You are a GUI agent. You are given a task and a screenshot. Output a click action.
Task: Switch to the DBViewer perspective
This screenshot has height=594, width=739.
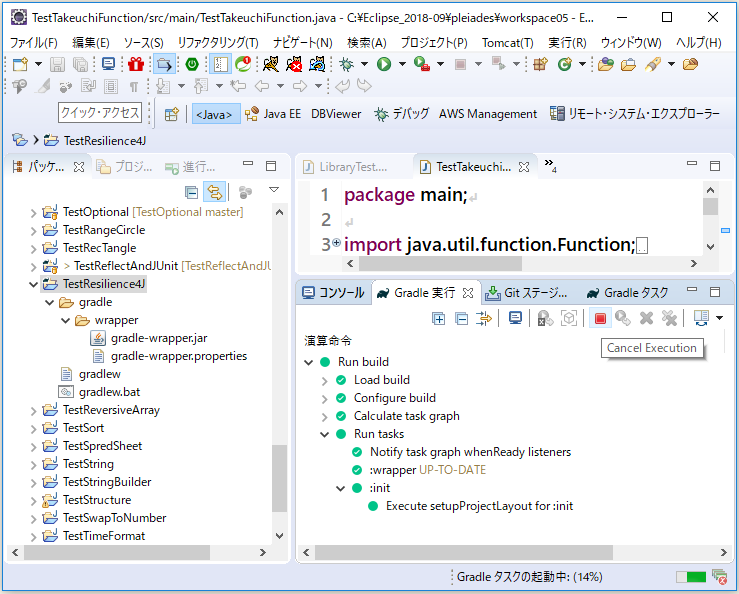(x=336, y=114)
